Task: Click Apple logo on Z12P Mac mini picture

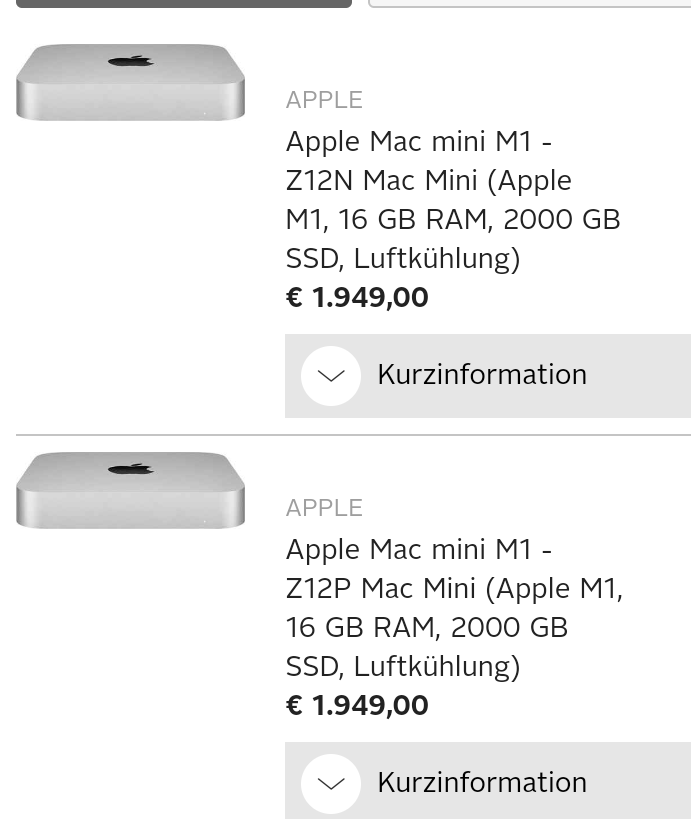Action: point(131,469)
